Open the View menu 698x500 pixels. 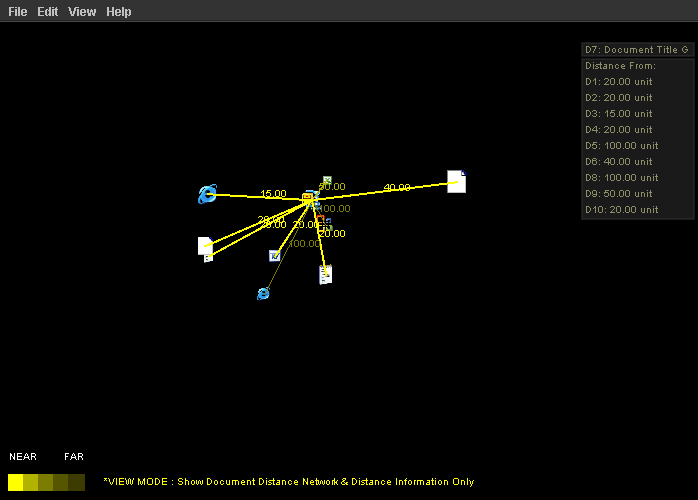(82, 12)
